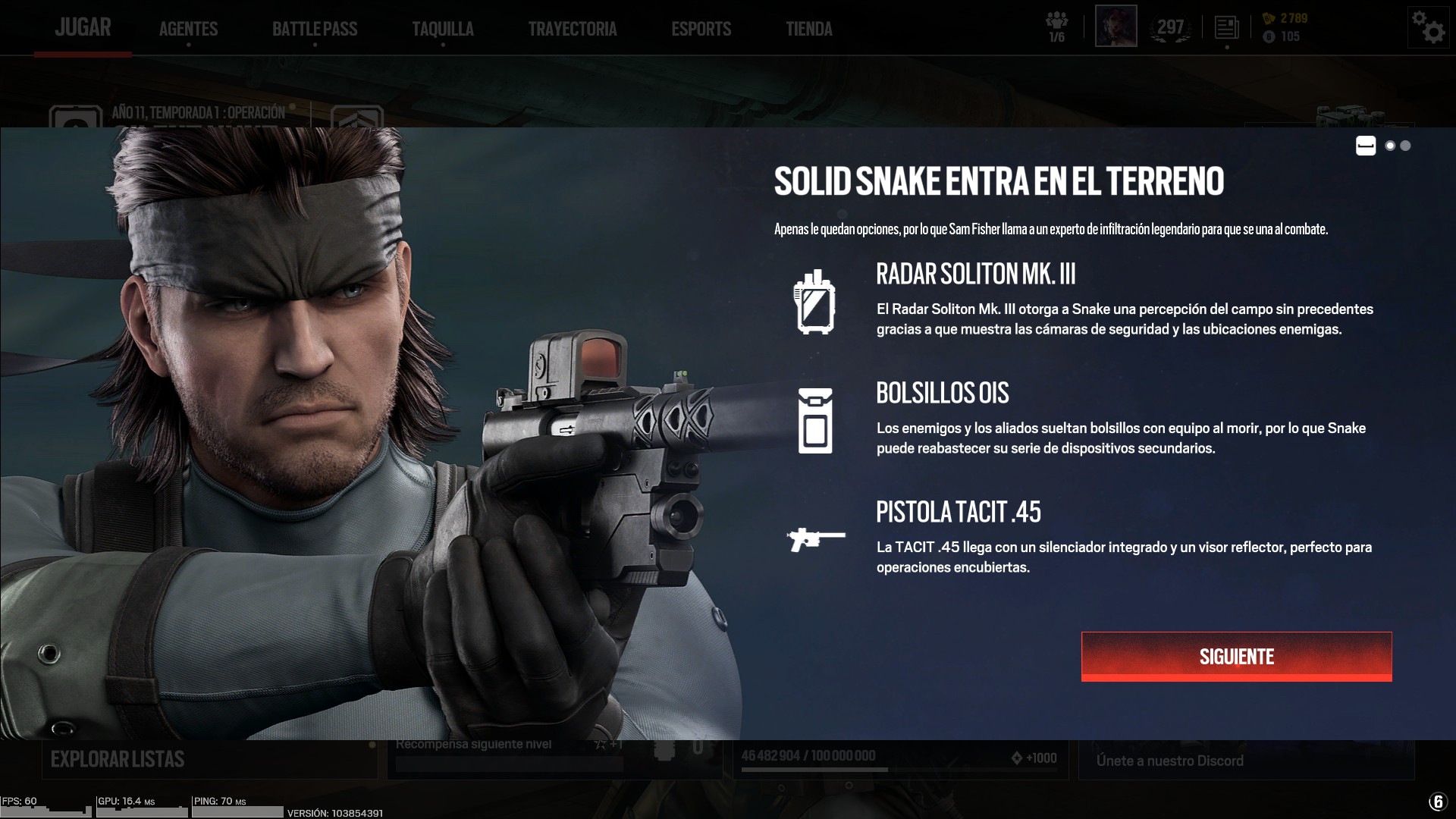Switch to the BATTLE PASS tab
The image size is (1456, 819).
click(315, 29)
